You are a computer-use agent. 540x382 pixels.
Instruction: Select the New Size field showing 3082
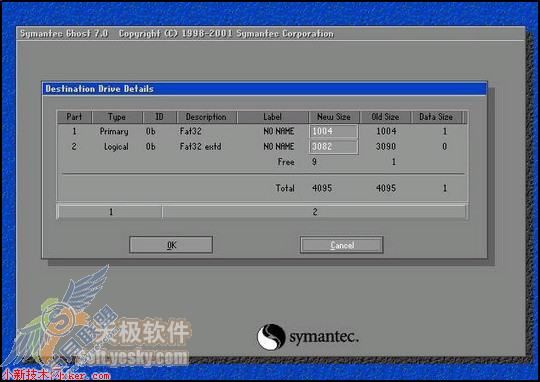[334, 147]
